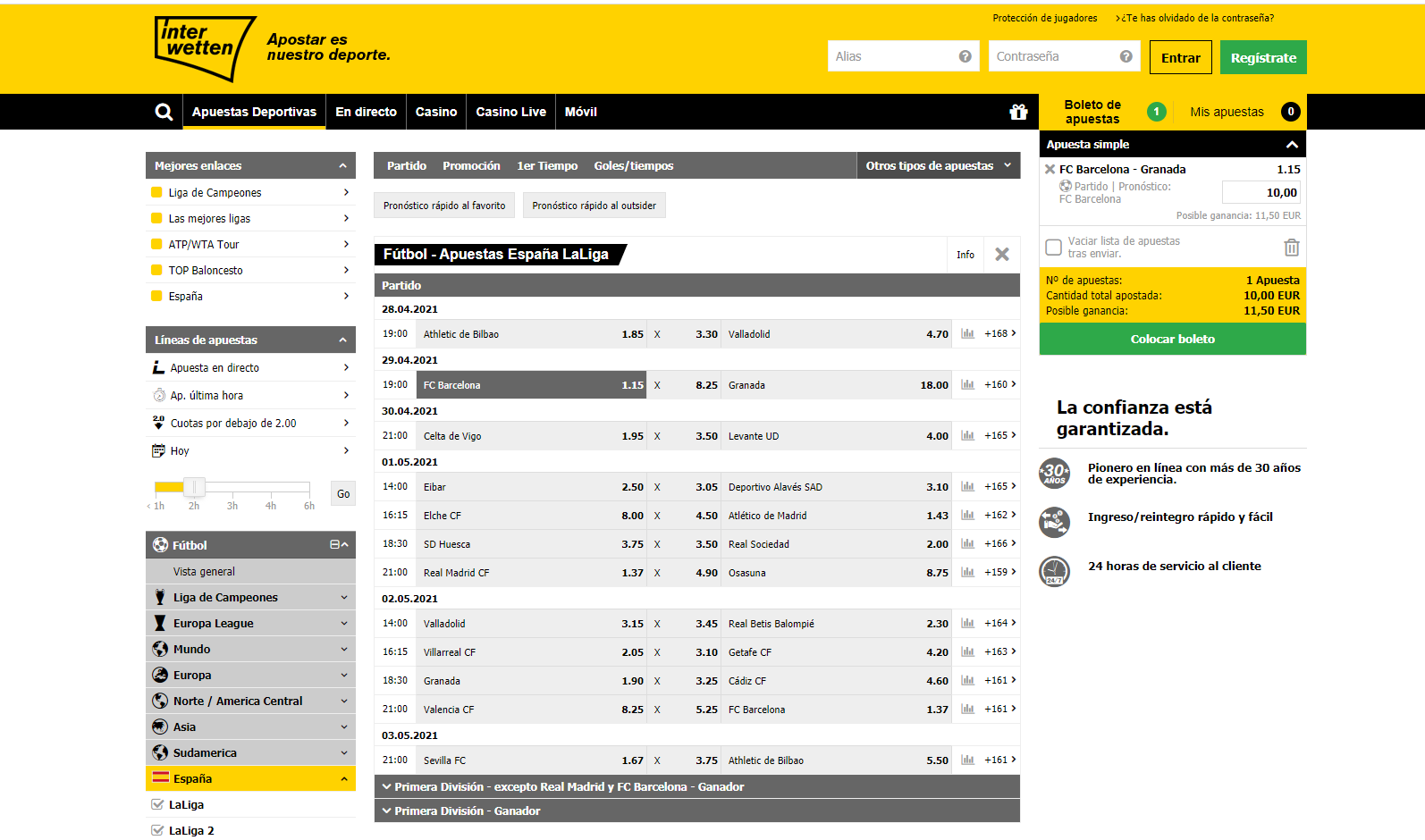Collapse the Mejores enlaces section
1425x840 pixels.
pos(342,166)
